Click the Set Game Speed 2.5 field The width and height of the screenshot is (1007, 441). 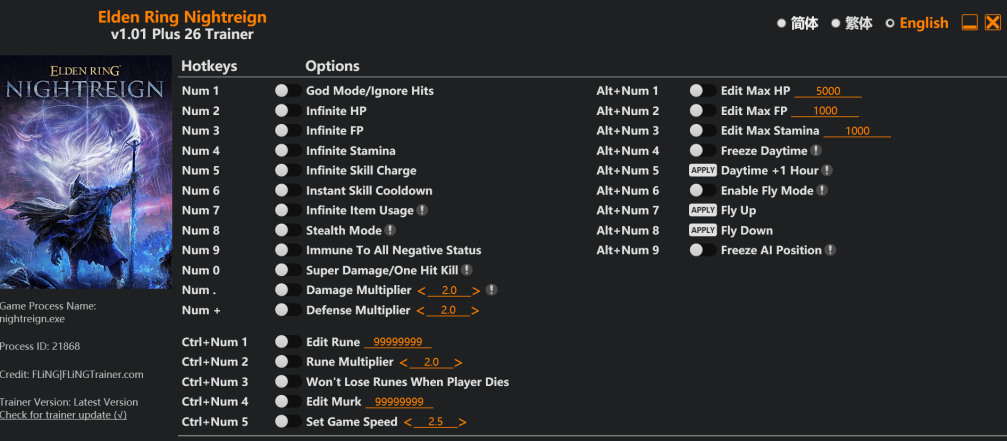435,422
